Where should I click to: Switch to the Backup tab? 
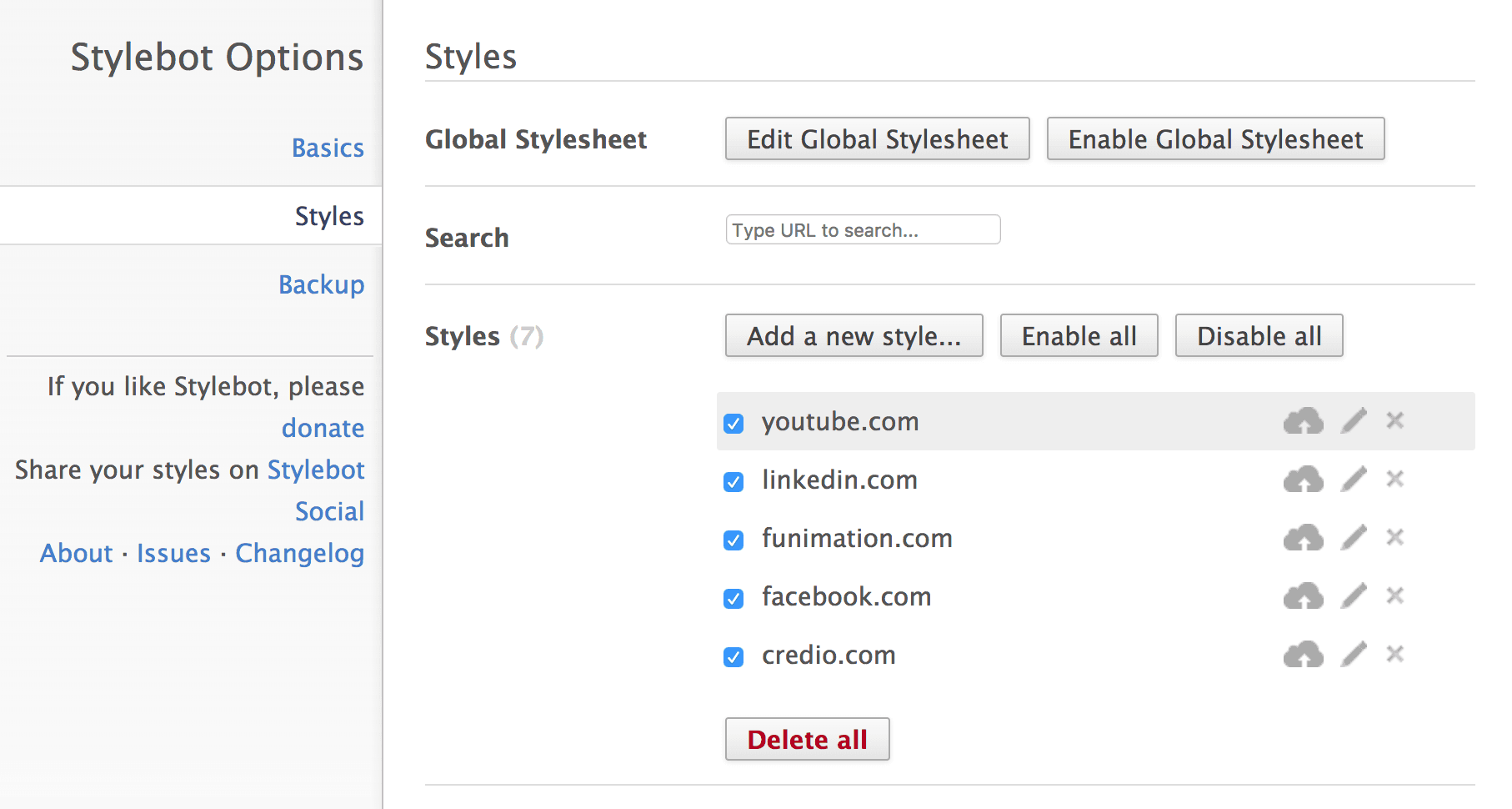tap(321, 284)
